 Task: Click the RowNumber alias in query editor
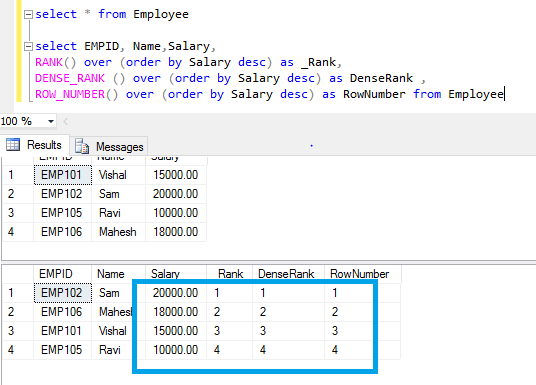[x=374, y=95]
